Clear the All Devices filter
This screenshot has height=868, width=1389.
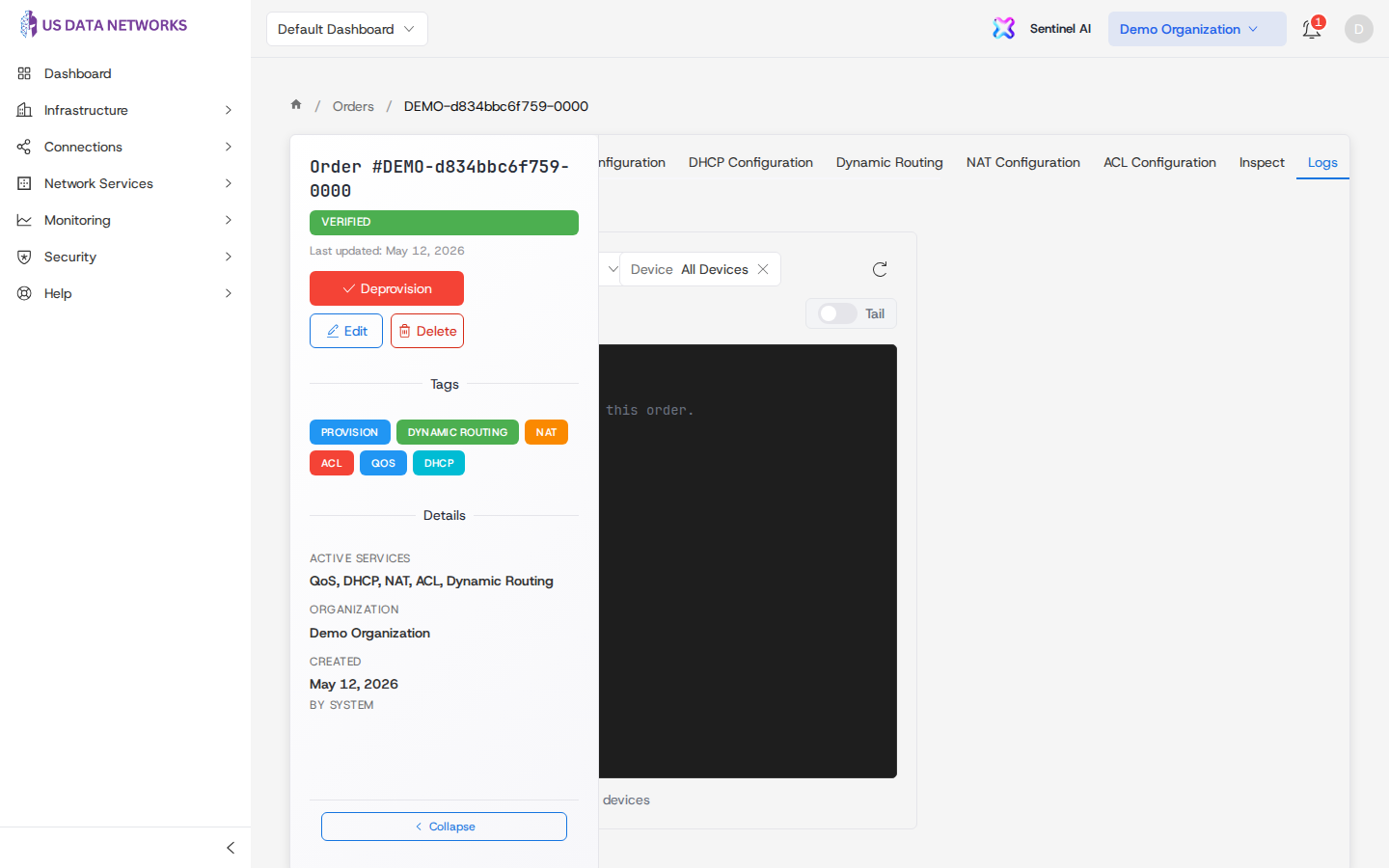click(763, 269)
